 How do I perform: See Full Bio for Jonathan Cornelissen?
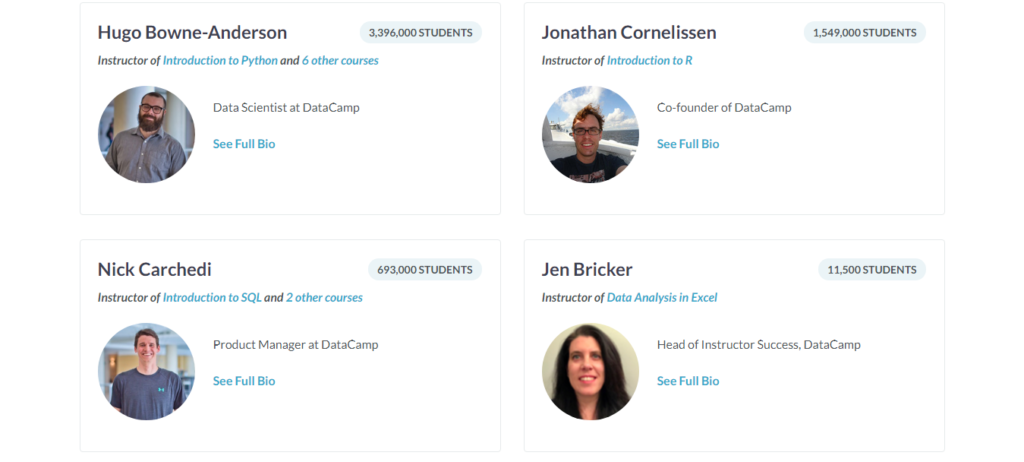point(688,144)
